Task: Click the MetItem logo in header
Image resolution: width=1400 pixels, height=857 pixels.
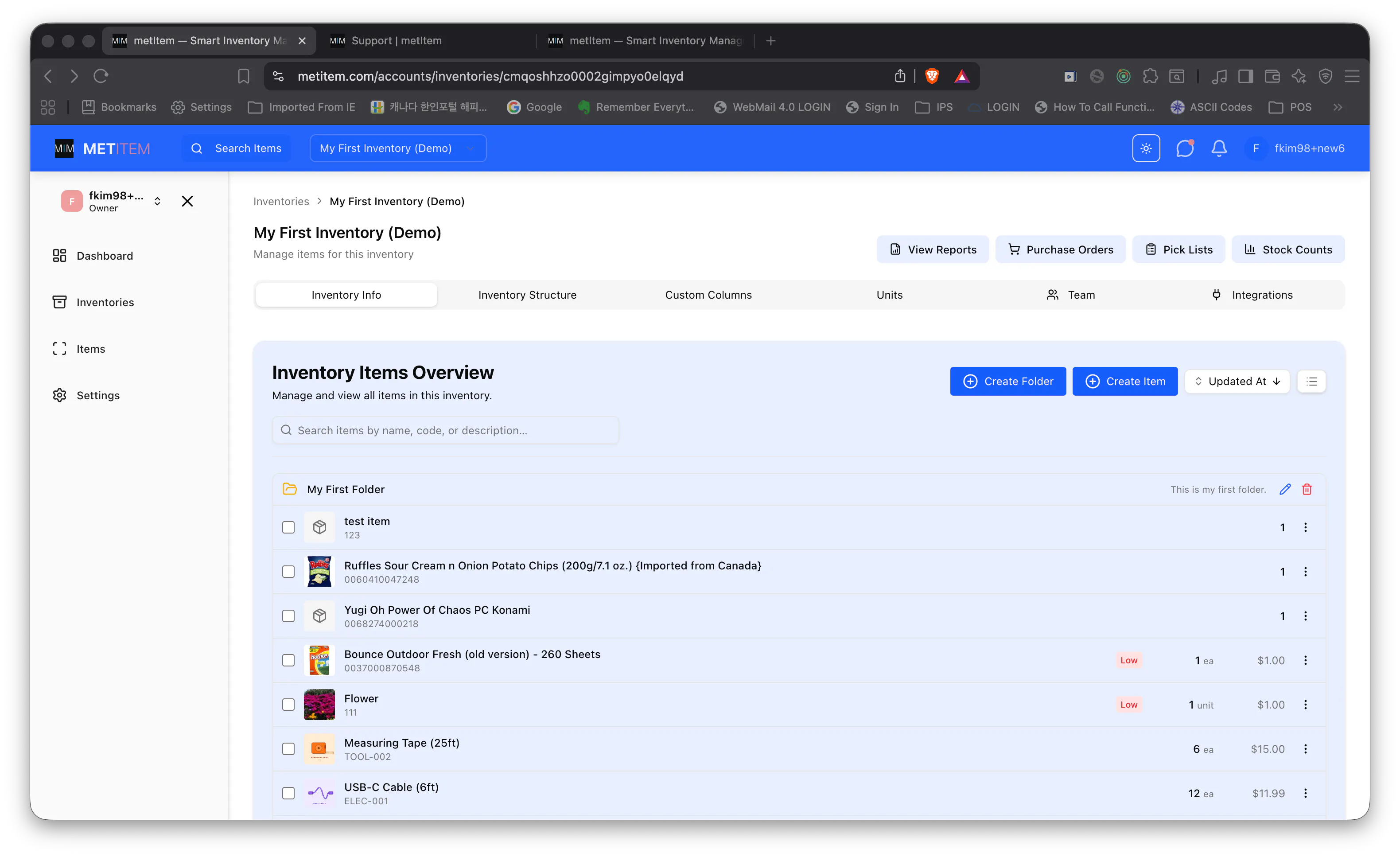Action: (x=102, y=148)
